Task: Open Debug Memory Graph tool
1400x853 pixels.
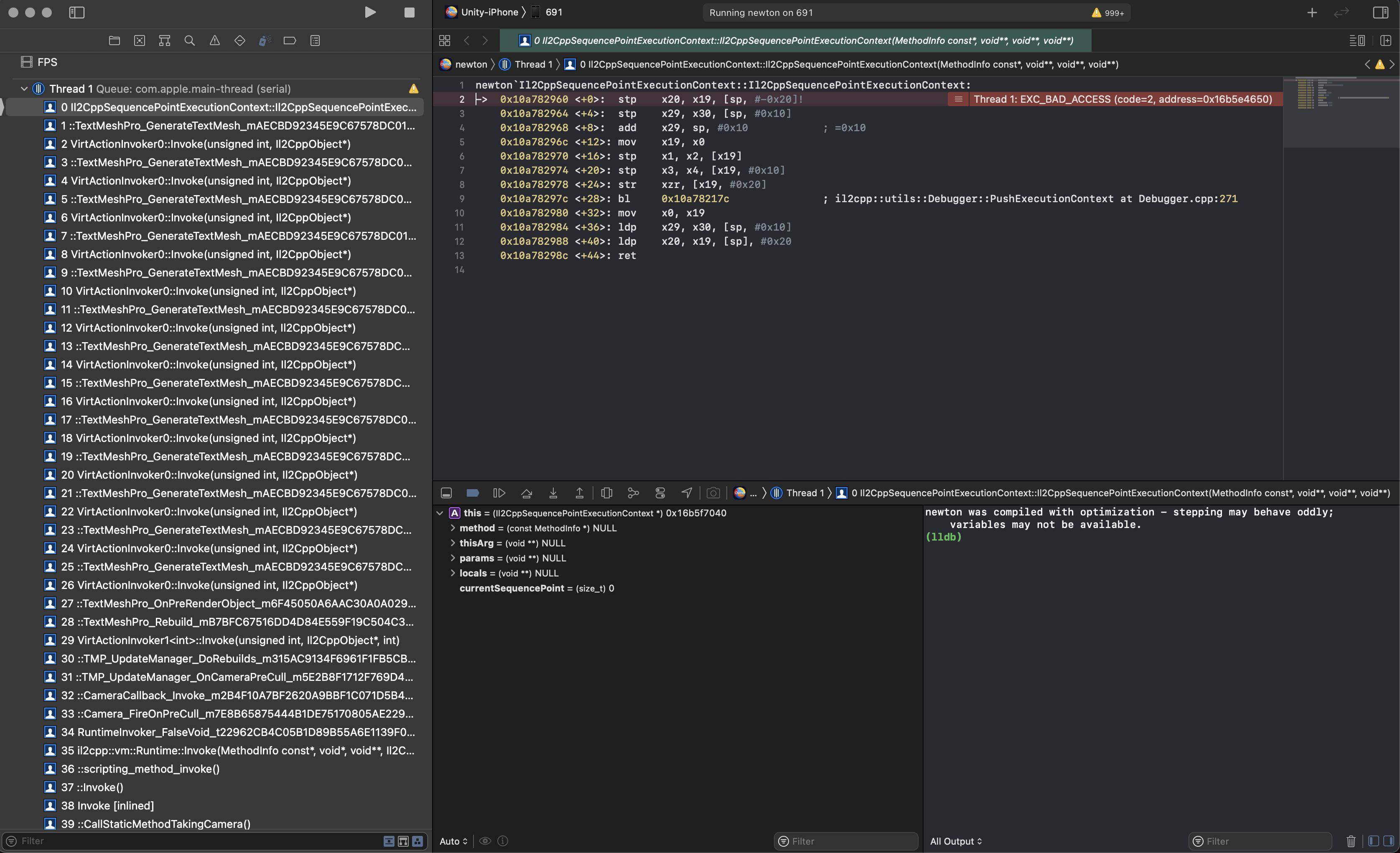Action: point(633,493)
